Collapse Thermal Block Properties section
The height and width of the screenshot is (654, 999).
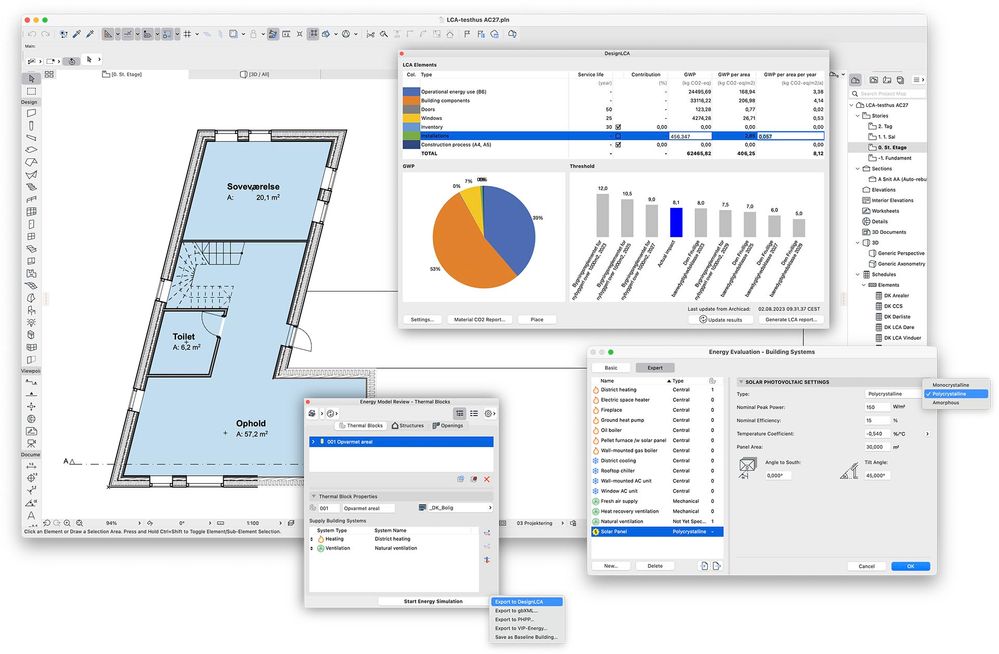[x=313, y=496]
